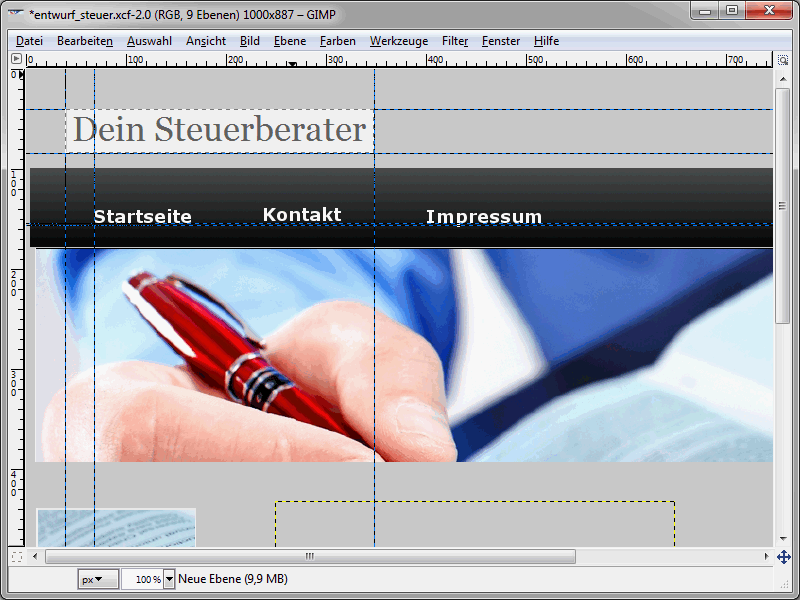Click the red pen photo on canvas
Screen dimensions: 800x600
(404, 356)
